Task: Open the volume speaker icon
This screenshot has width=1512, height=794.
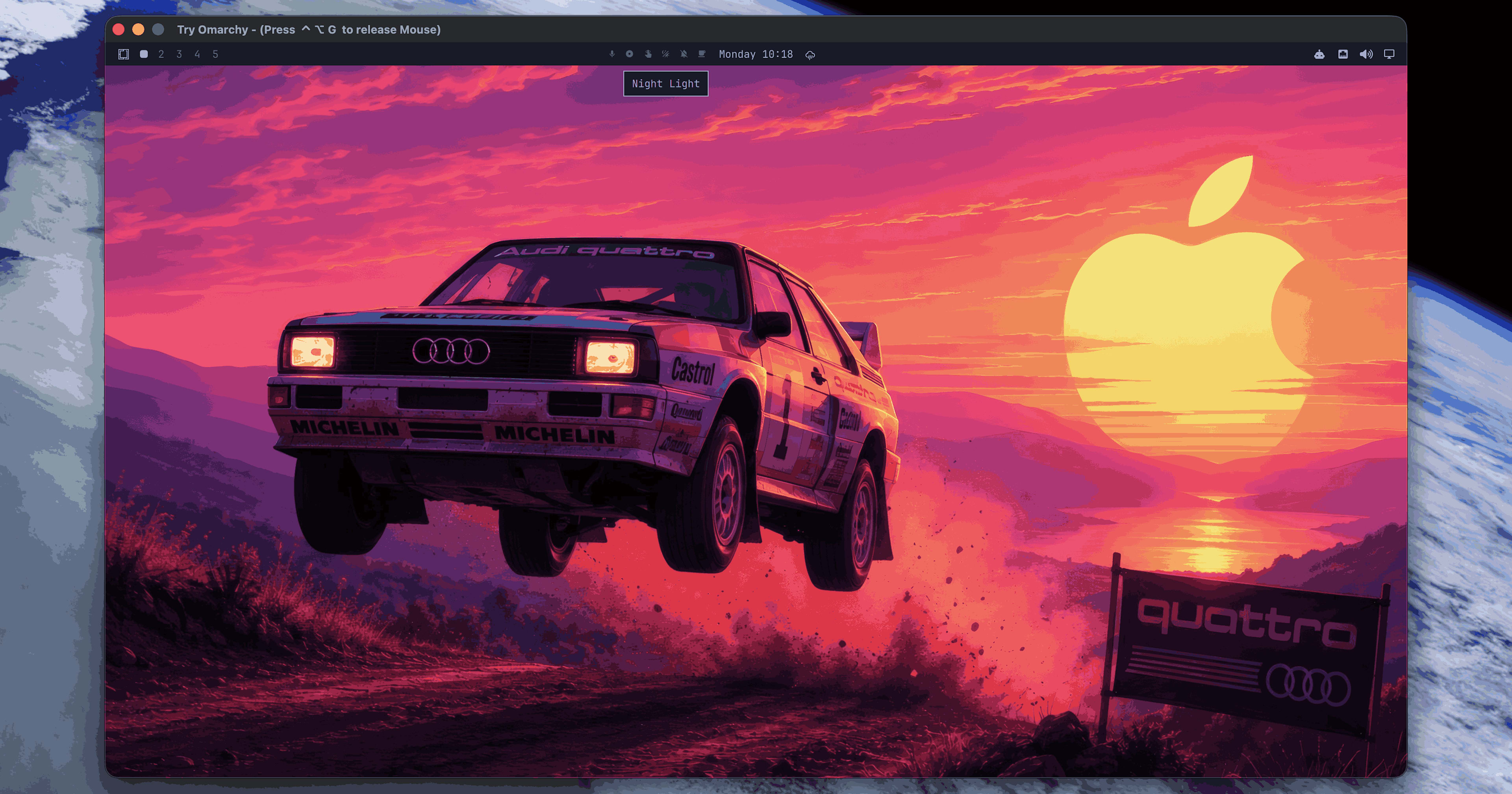Action: 1366,54
